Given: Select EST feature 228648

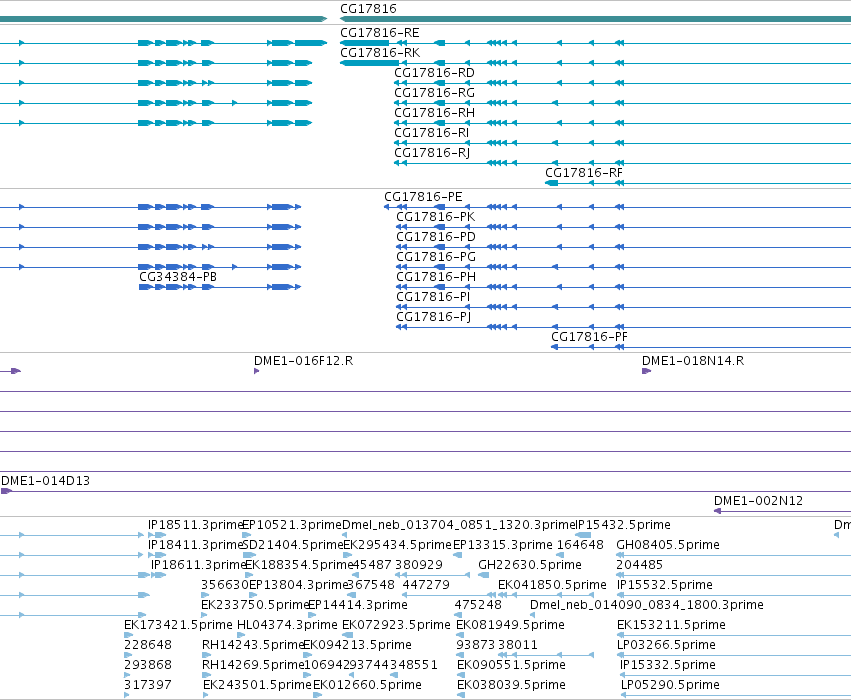Looking at the screenshot, I should tap(148, 645).
